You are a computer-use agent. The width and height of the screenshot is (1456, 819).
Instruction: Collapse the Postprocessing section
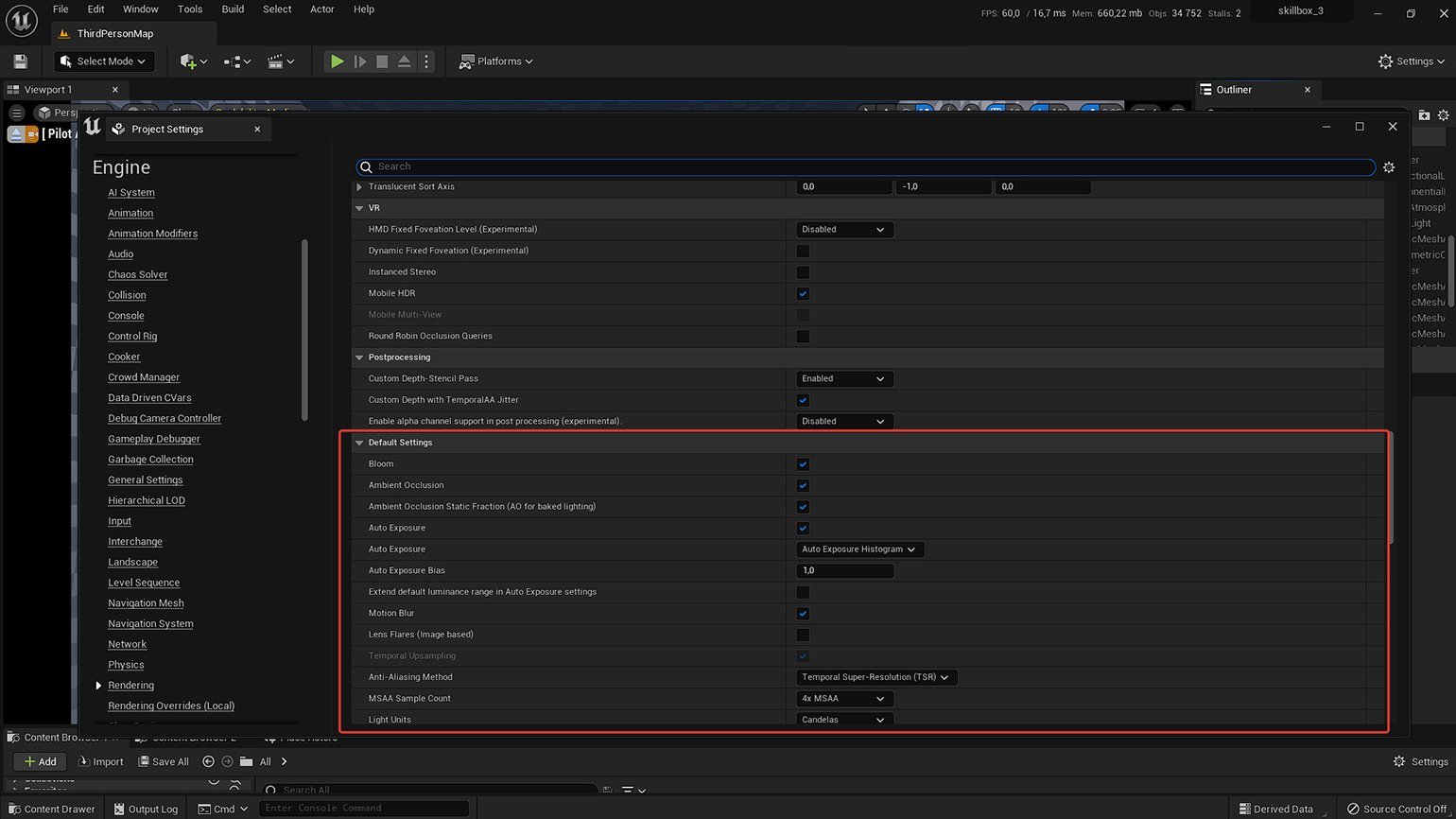coord(359,357)
